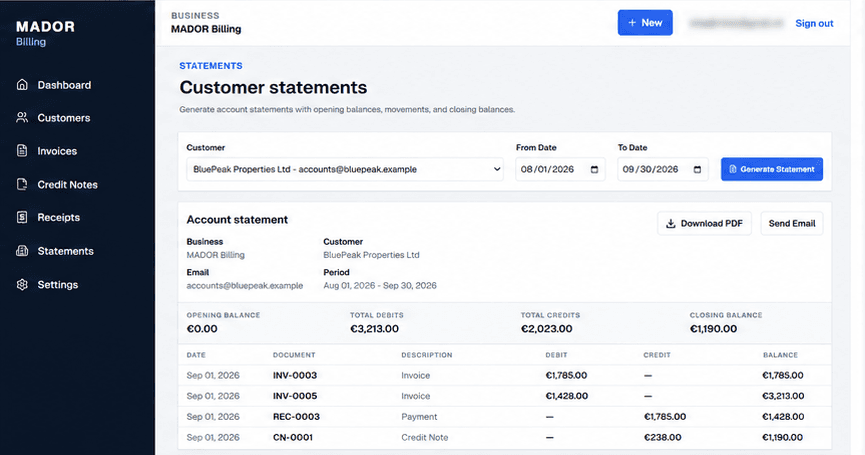This screenshot has height=455, width=865.
Task: Click the DATE column header
Action: tap(196, 355)
